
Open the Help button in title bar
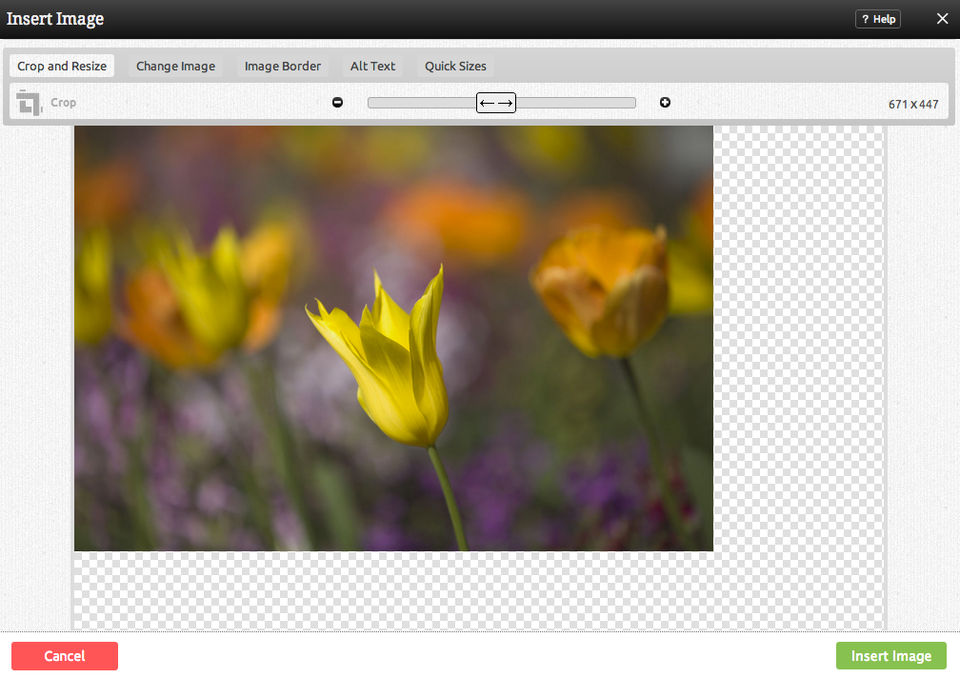[x=877, y=19]
